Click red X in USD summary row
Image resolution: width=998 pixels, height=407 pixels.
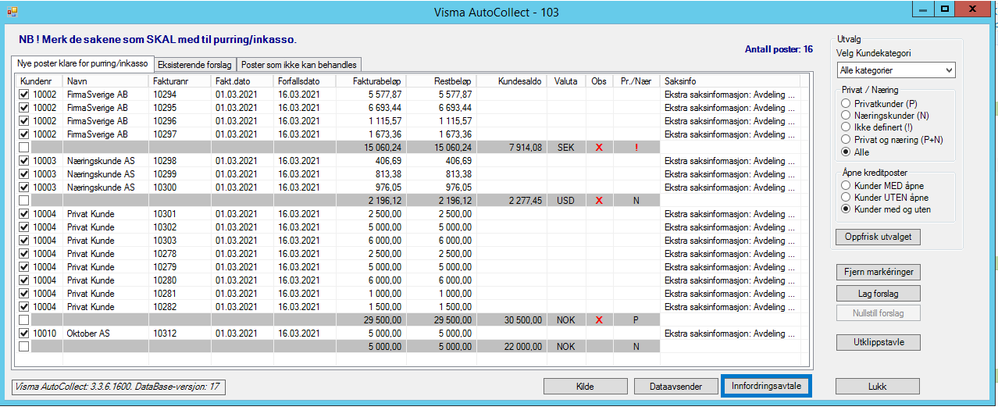pos(598,200)
